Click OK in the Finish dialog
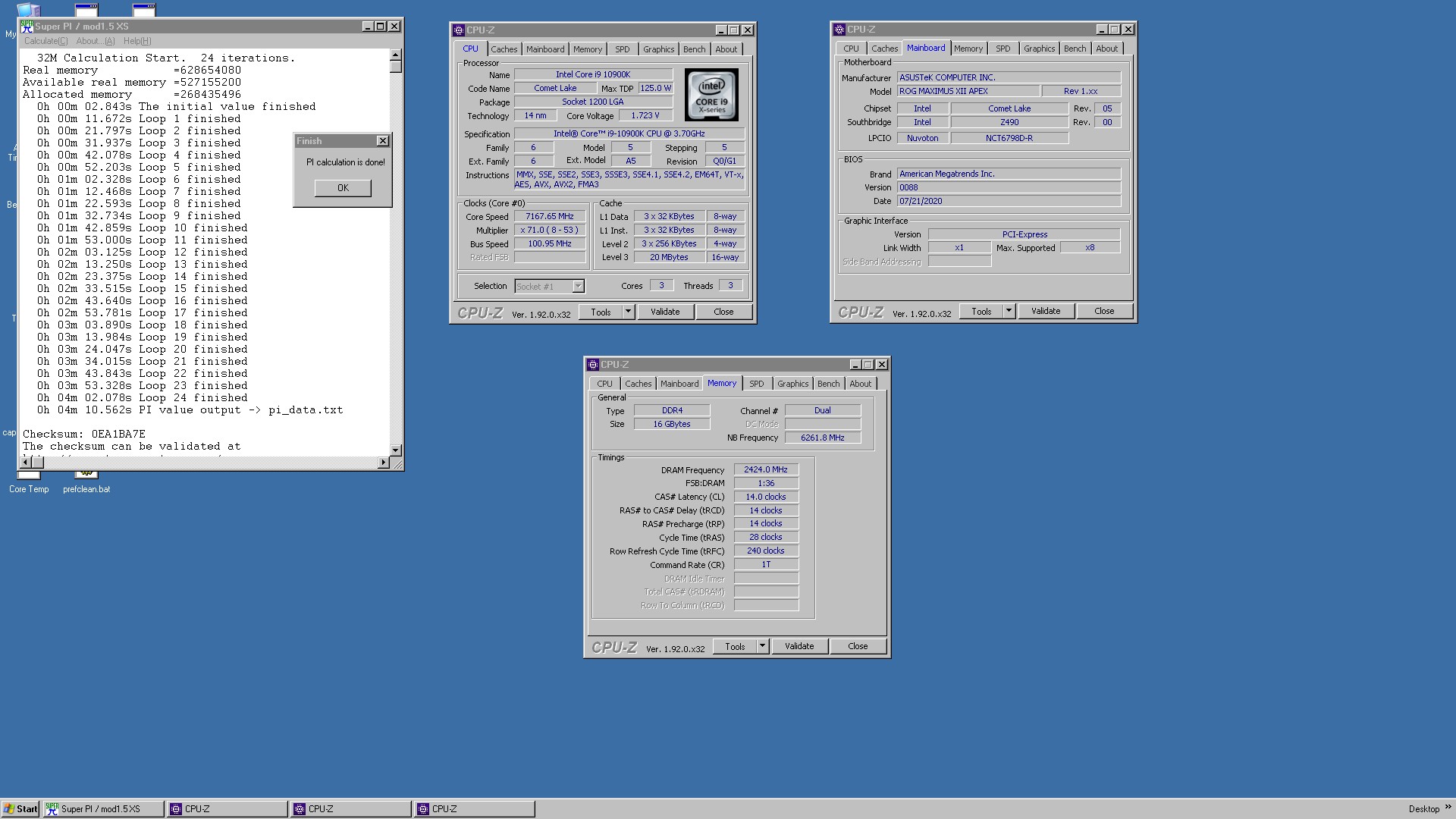The height and width of the screenshot is (819, 1456). [x=343, y=188]
